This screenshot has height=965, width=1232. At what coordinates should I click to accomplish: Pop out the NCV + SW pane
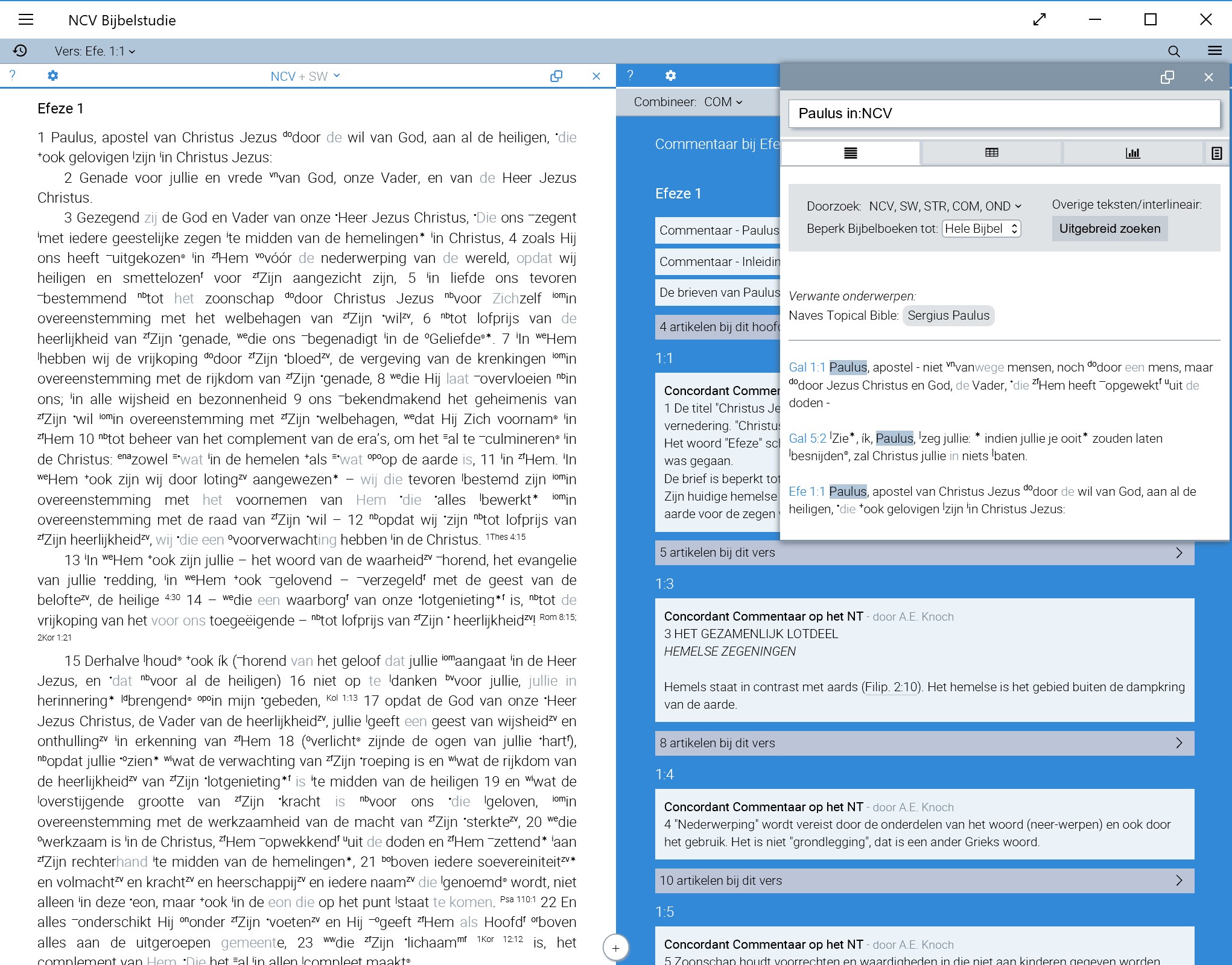[x=556, y=76]
